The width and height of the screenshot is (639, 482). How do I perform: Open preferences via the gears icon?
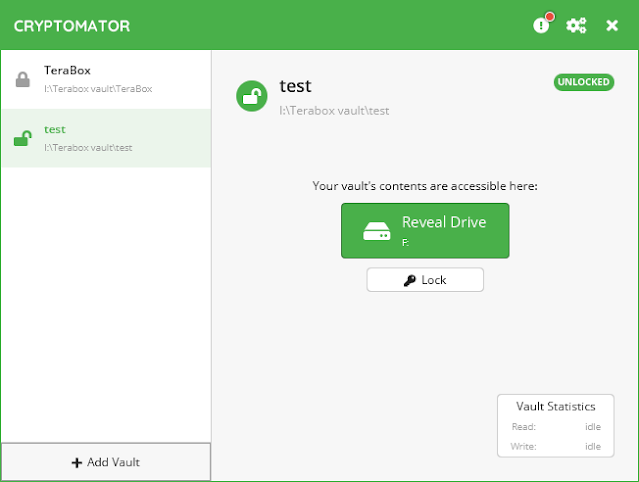pos(576,26)
